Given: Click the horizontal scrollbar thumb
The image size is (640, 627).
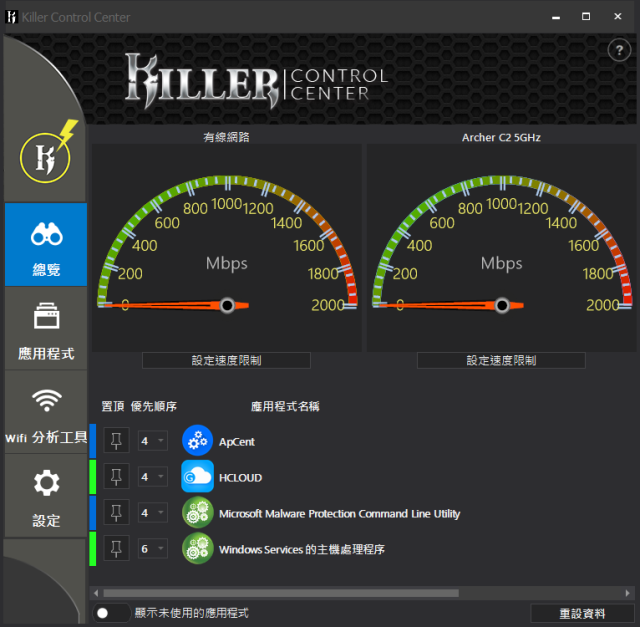Looking at the screenshot, I should click(281, 593).
